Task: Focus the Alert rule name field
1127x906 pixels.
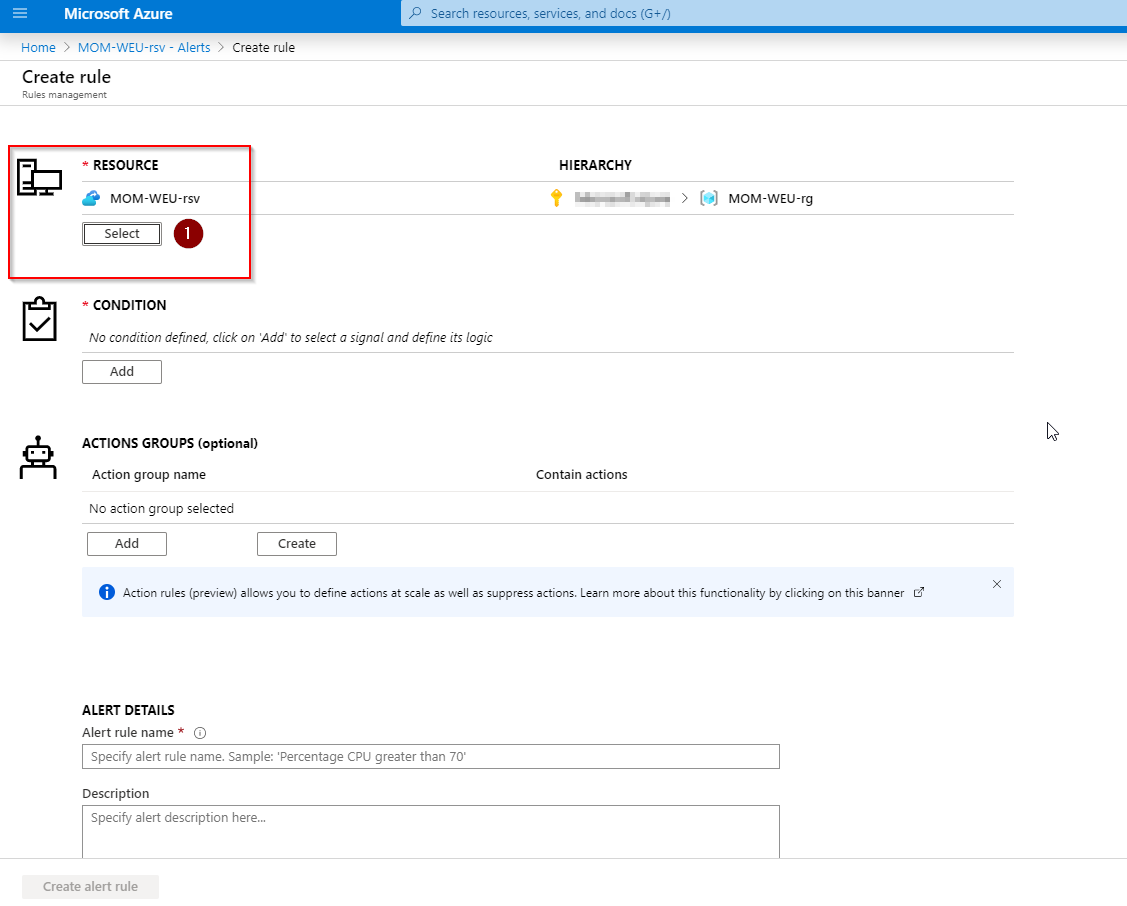Action: pyautogui.click(x=431, y=757)
